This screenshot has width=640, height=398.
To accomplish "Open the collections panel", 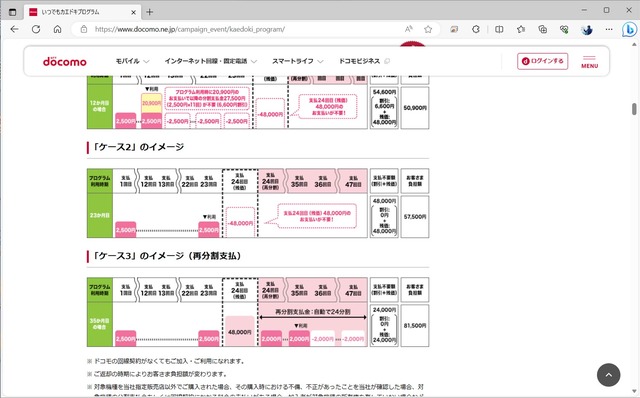I will click(x=542, y=29).
